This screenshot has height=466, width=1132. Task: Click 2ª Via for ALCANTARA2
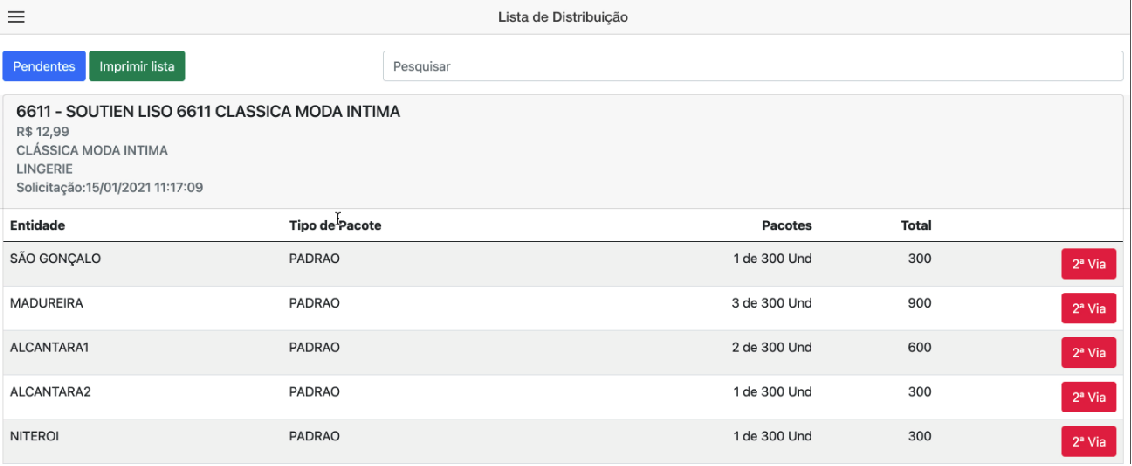tap(1089, 397)
